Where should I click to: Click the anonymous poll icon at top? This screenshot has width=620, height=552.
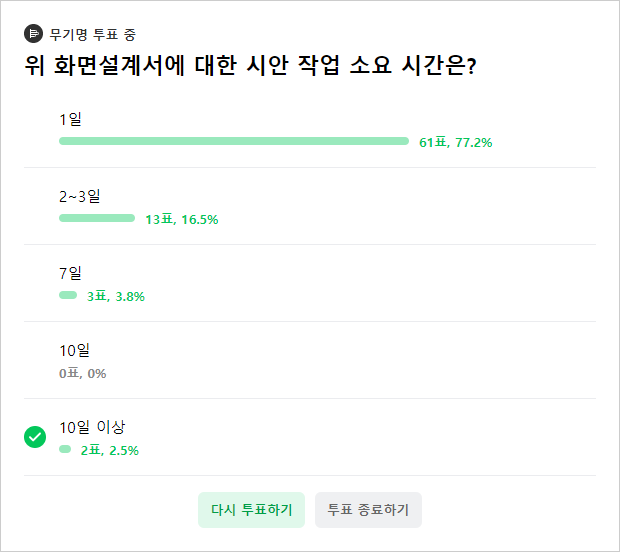(x=33, y=34)
